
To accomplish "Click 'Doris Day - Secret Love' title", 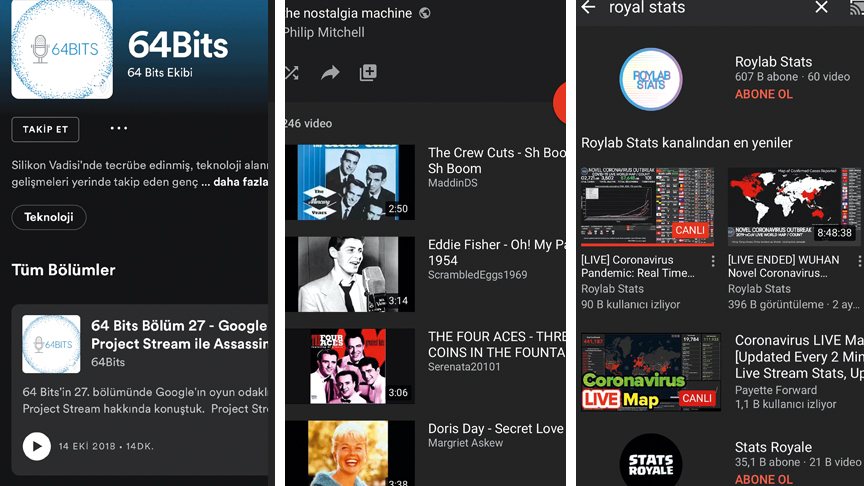I will 496,429.
